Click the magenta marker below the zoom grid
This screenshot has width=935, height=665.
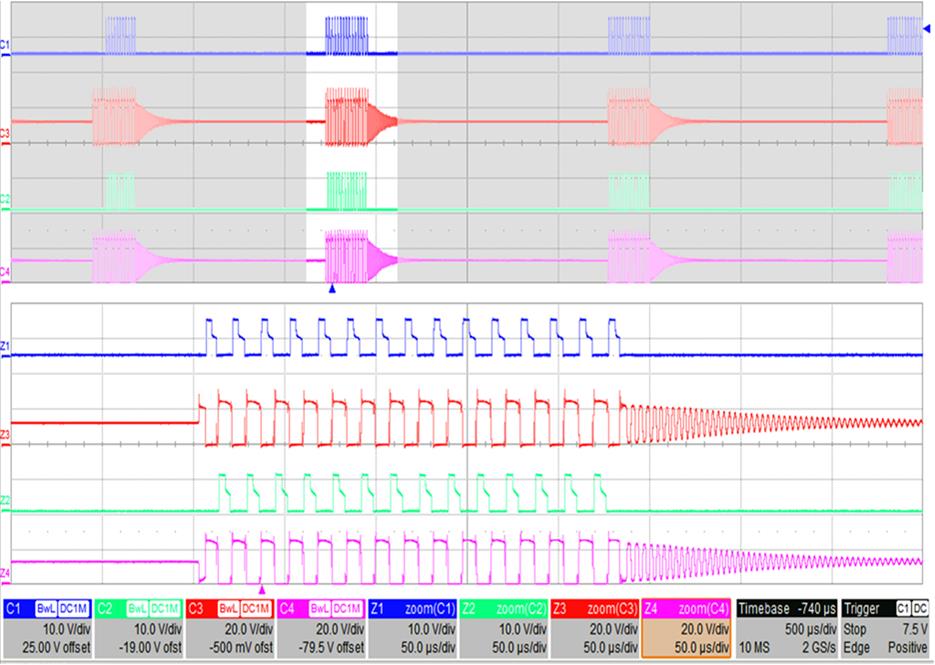[261, 590]
